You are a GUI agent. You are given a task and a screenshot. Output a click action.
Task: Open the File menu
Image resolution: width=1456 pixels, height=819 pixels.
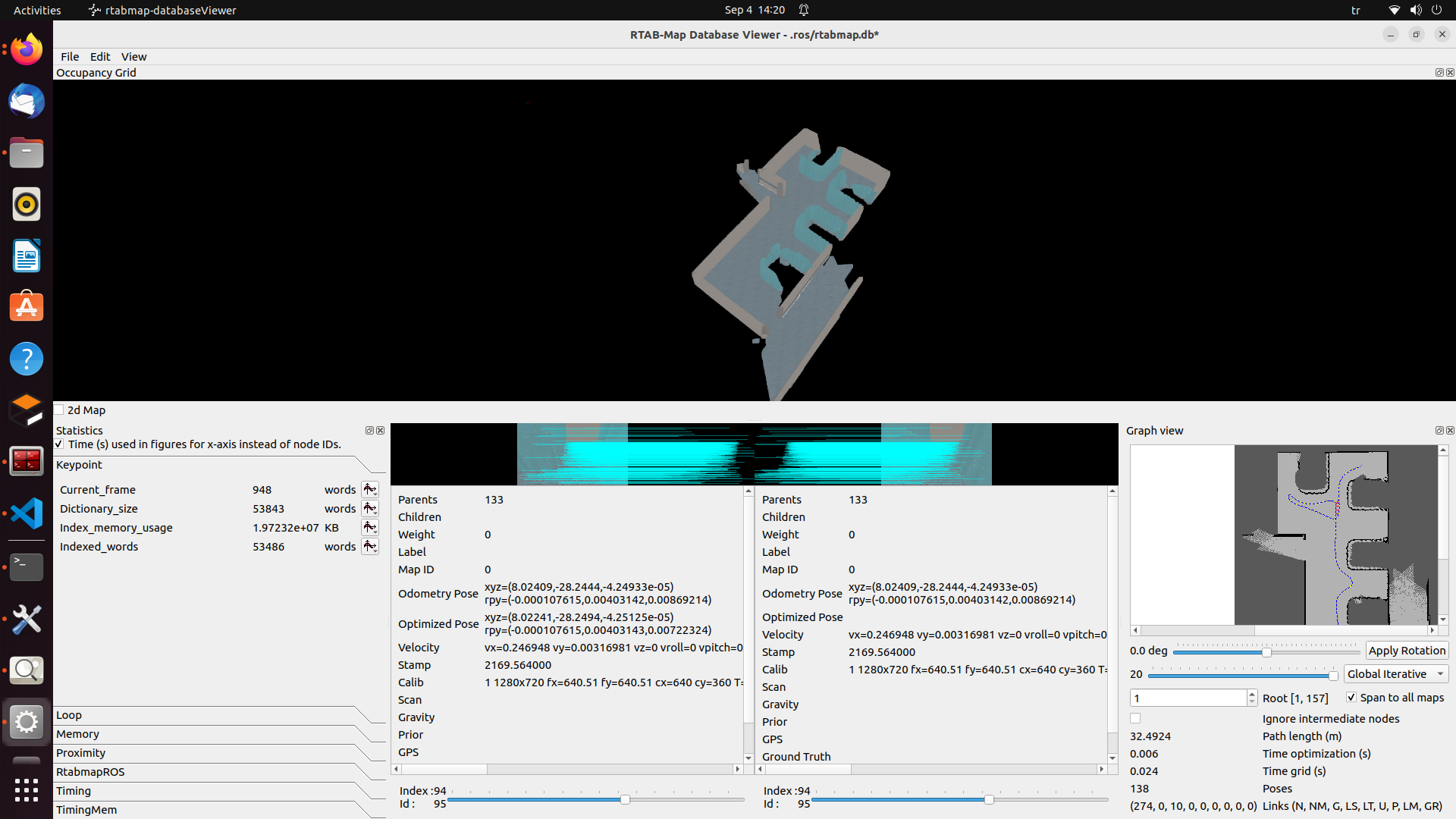point(70,56)
